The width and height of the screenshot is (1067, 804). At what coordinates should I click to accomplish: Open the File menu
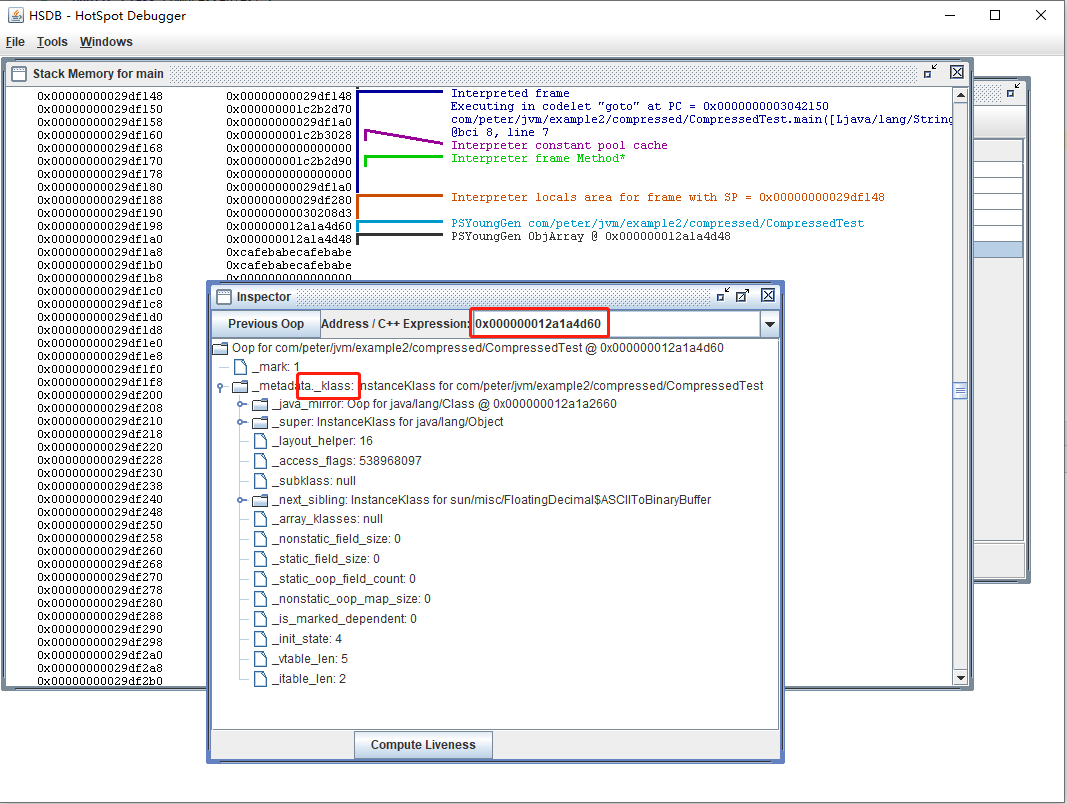pos(15,42)
